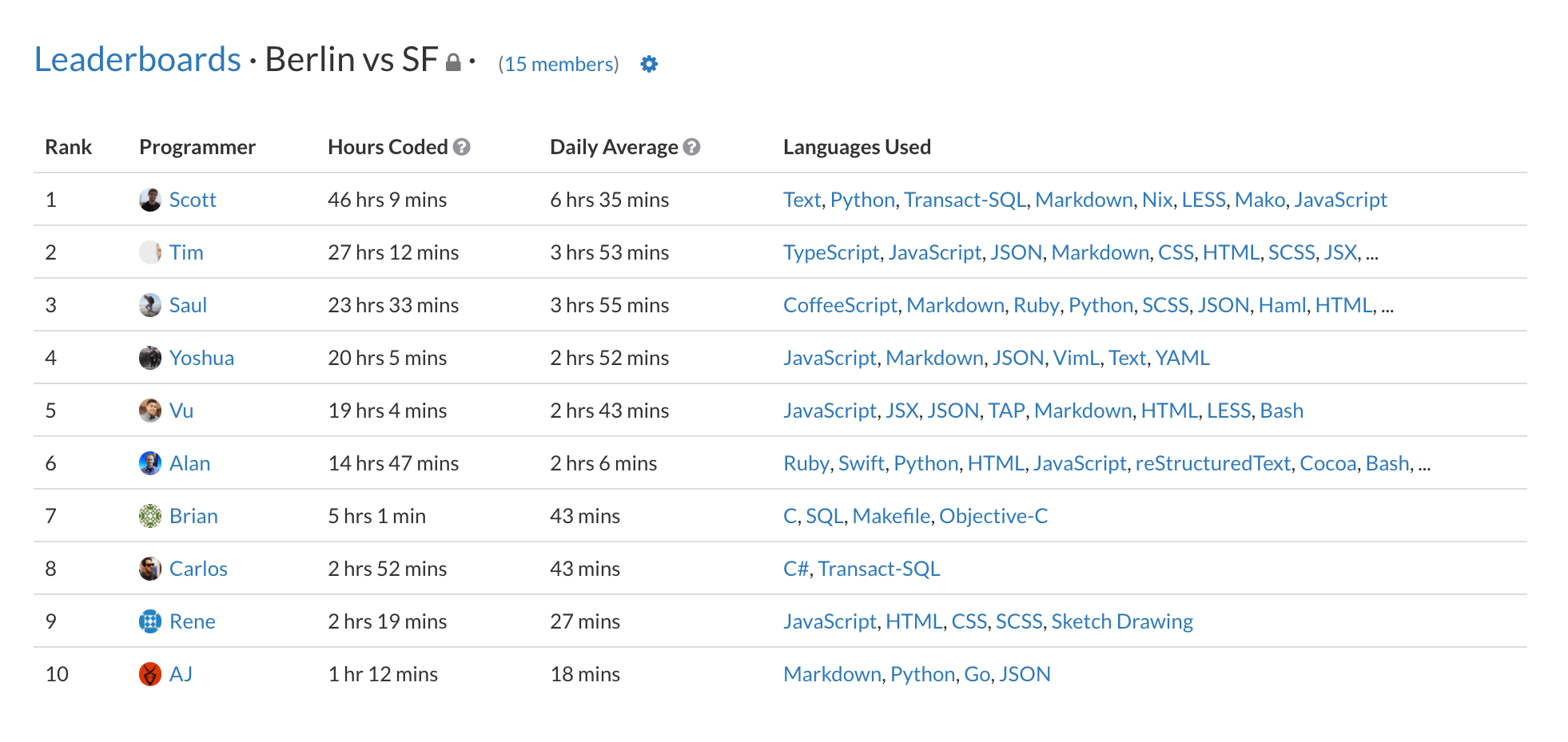Select Rene's blue avatar icon

(x=150, y=621)
